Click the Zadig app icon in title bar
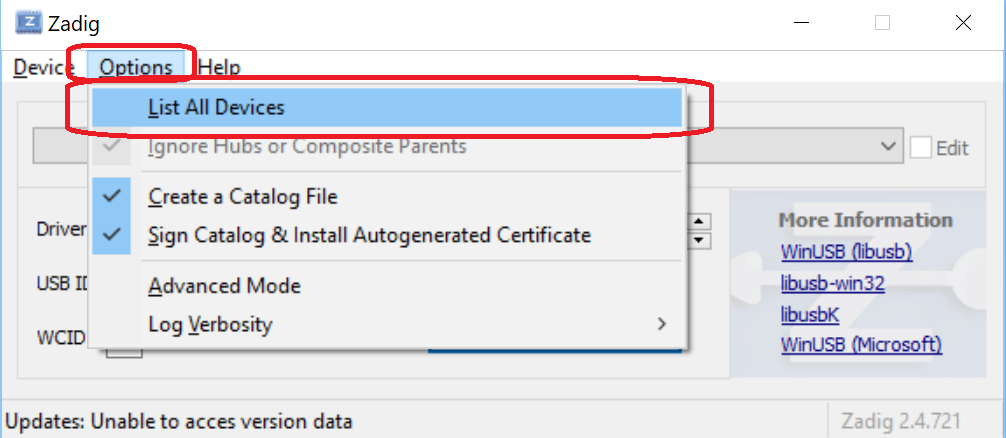This screenshot has height=438, width=1006. [x=28, y=23]
